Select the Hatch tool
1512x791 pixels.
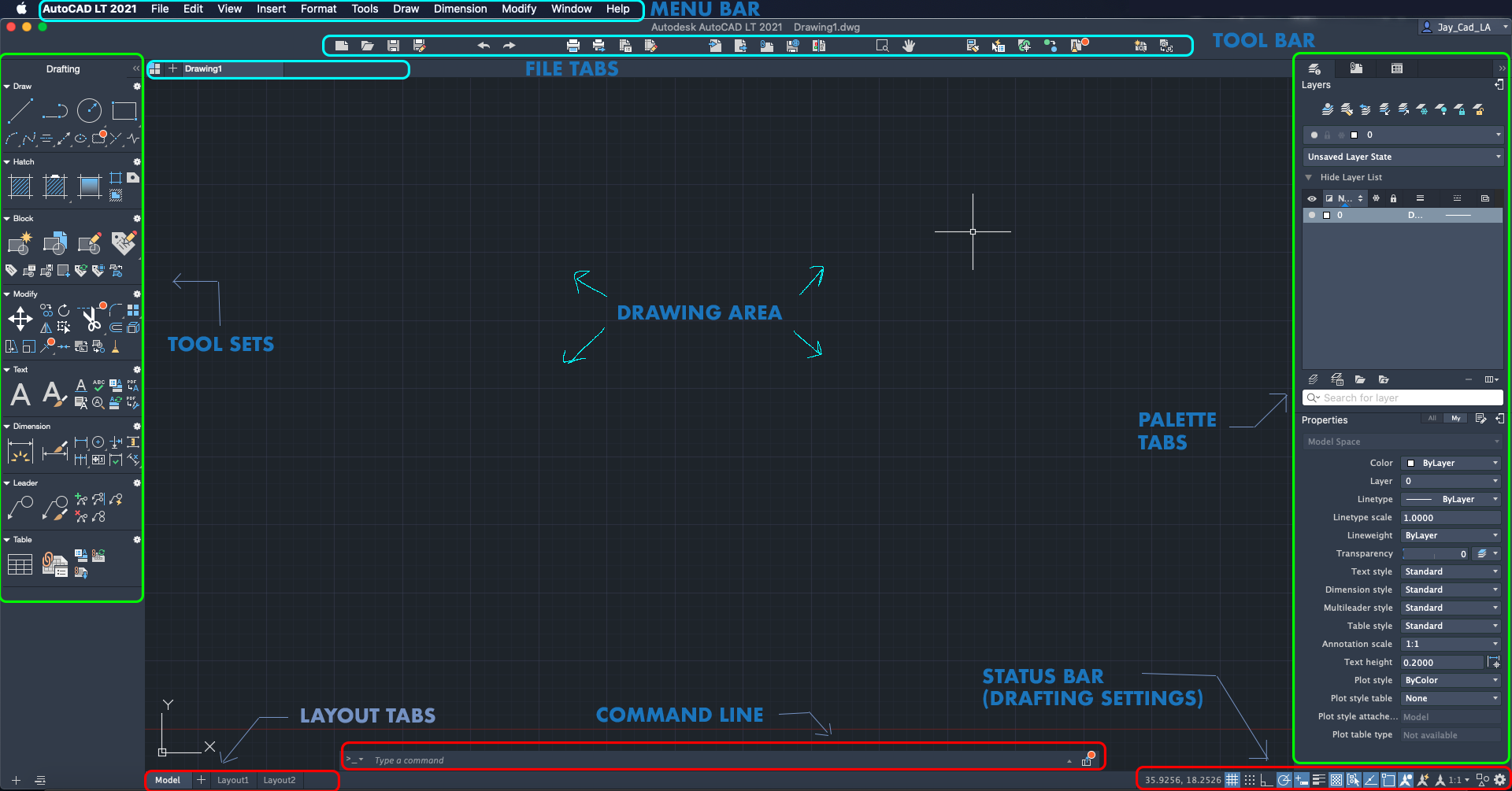pos(20,187)
